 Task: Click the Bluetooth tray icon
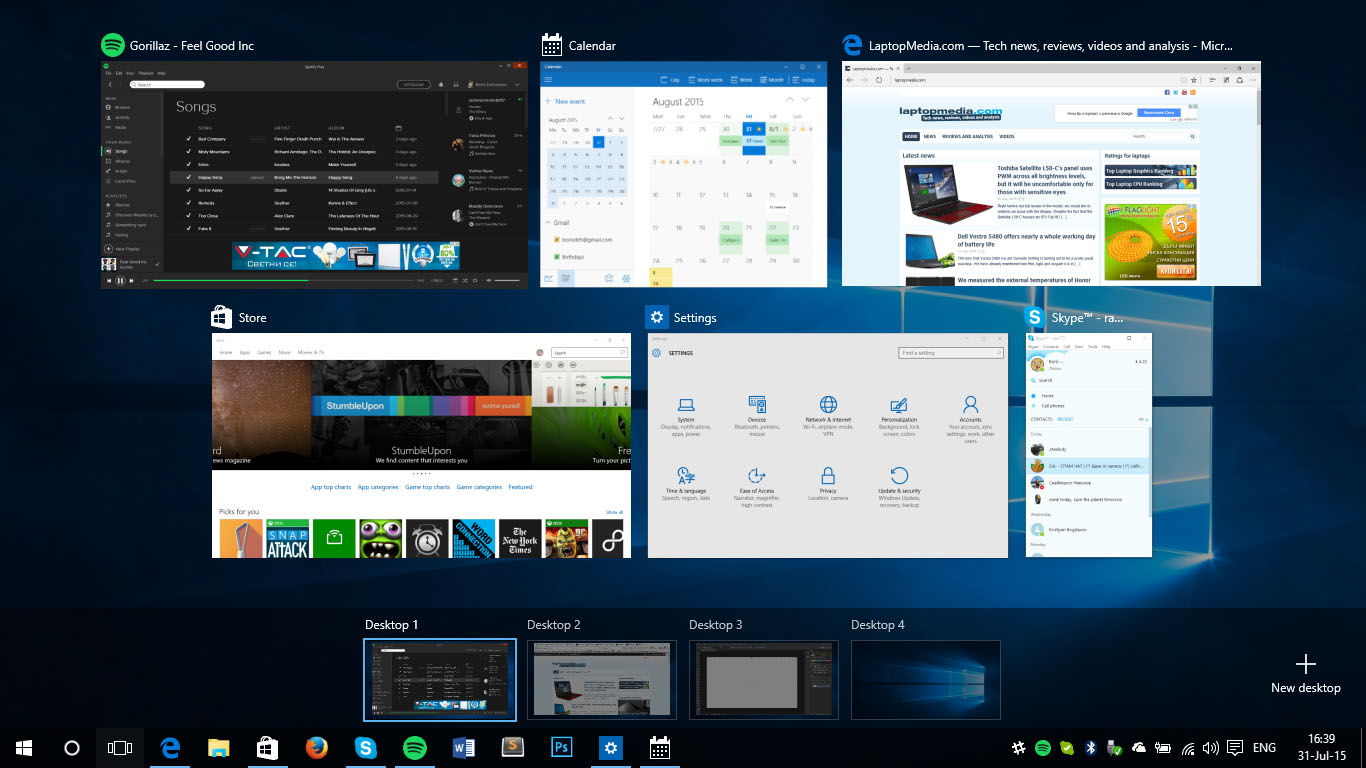click(1092, 747)
